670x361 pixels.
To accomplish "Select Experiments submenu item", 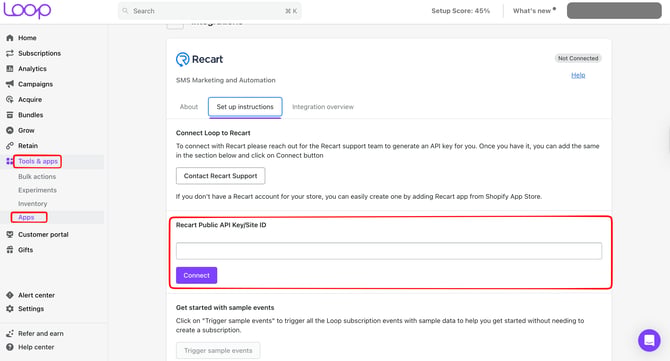I will [37, 190].
